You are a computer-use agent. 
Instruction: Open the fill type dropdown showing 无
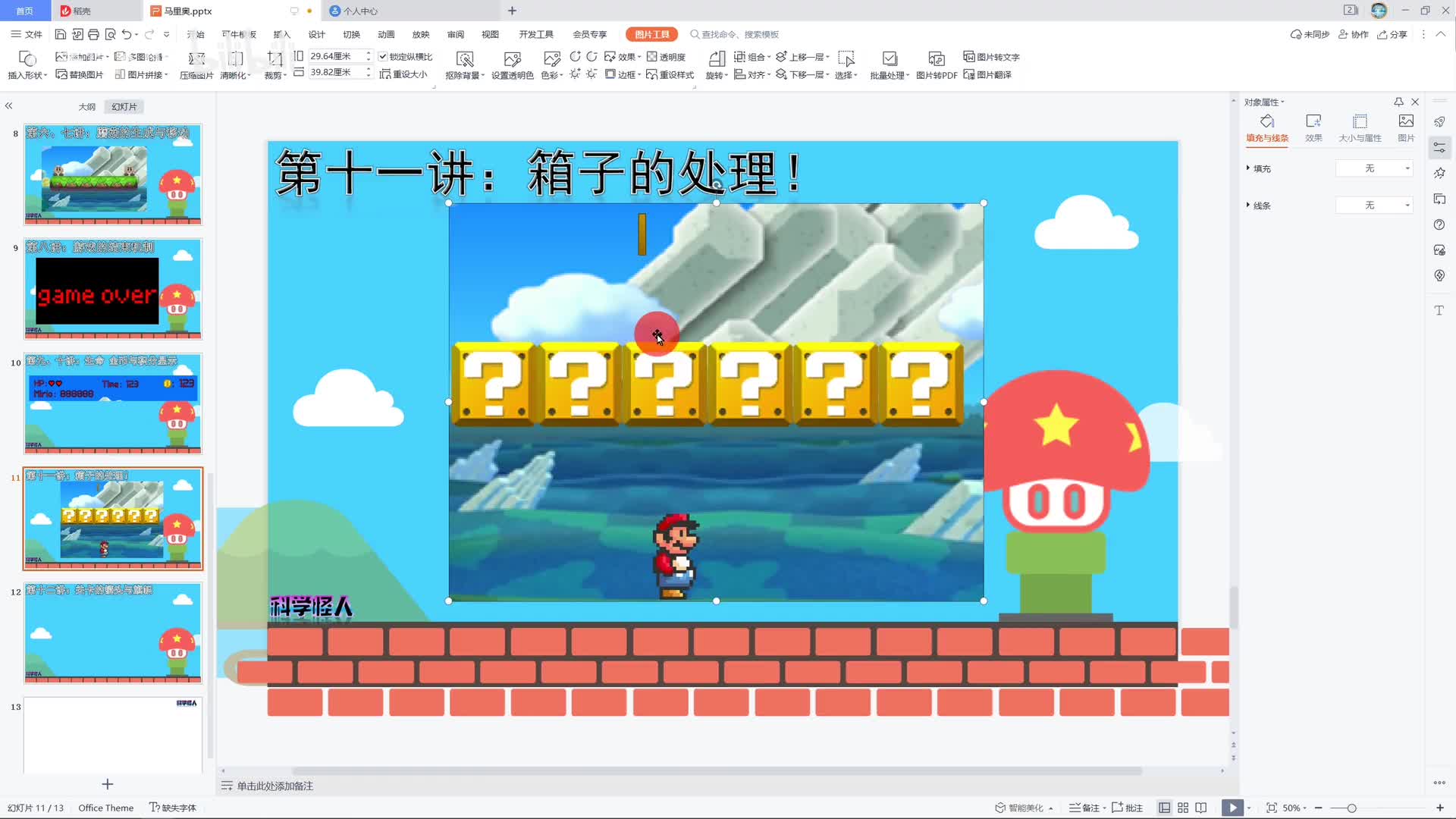pyautogui.click(x=1374, y=168)
